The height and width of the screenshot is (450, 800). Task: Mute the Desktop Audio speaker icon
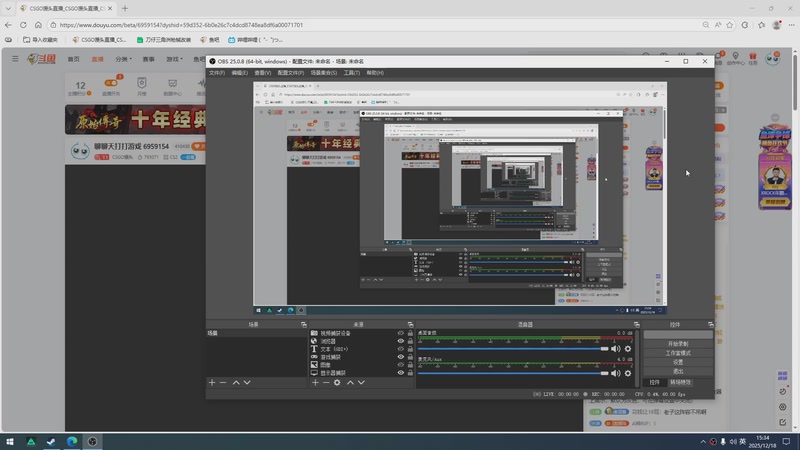pos(616,348)
